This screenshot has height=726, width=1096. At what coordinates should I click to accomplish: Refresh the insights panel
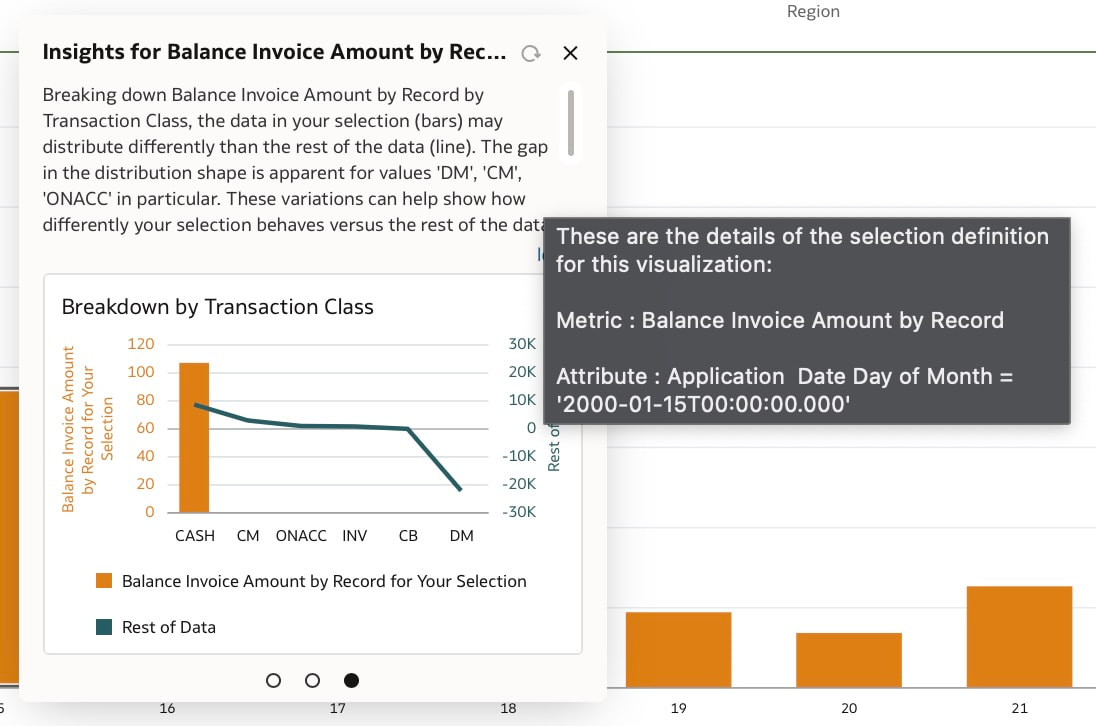pos(531,53)
